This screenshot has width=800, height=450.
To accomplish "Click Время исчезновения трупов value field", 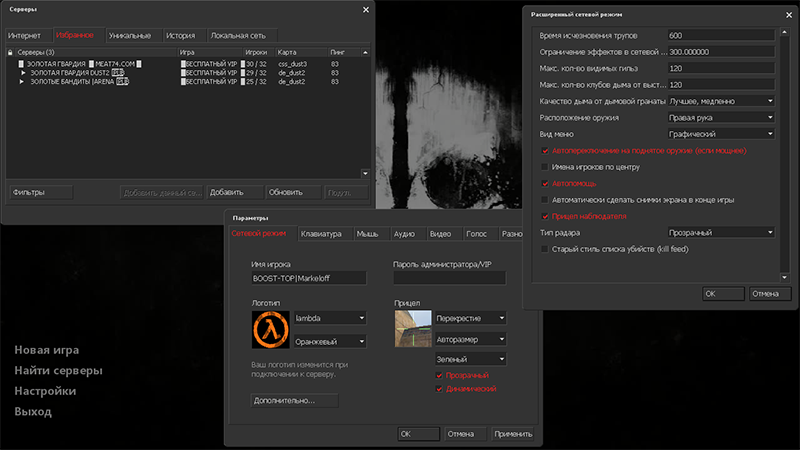I will coord(721,35).
